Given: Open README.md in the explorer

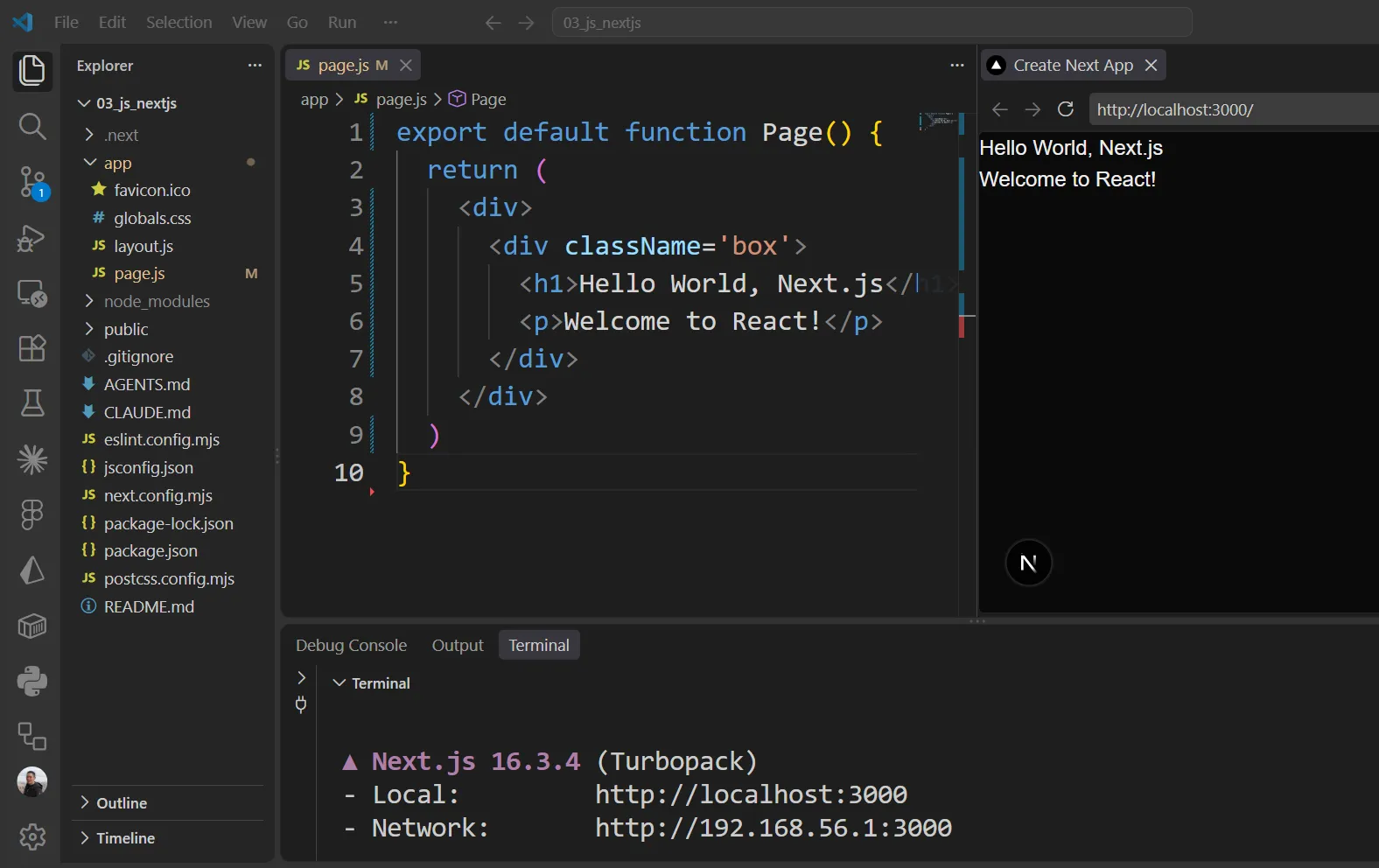Looking at the screenshot, I should [149, 606].
